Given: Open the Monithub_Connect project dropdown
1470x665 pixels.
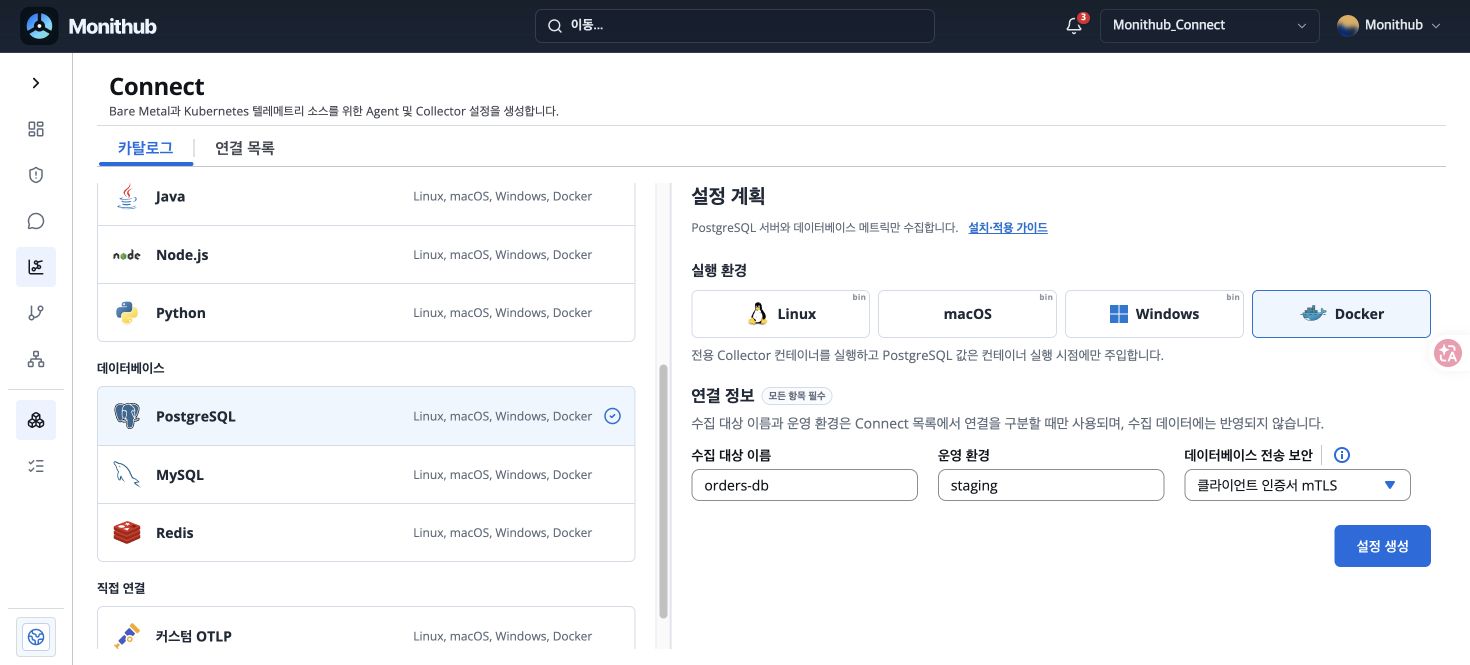Looking at the screenshot, I should pyautogui.click(x=1210, y=26).
